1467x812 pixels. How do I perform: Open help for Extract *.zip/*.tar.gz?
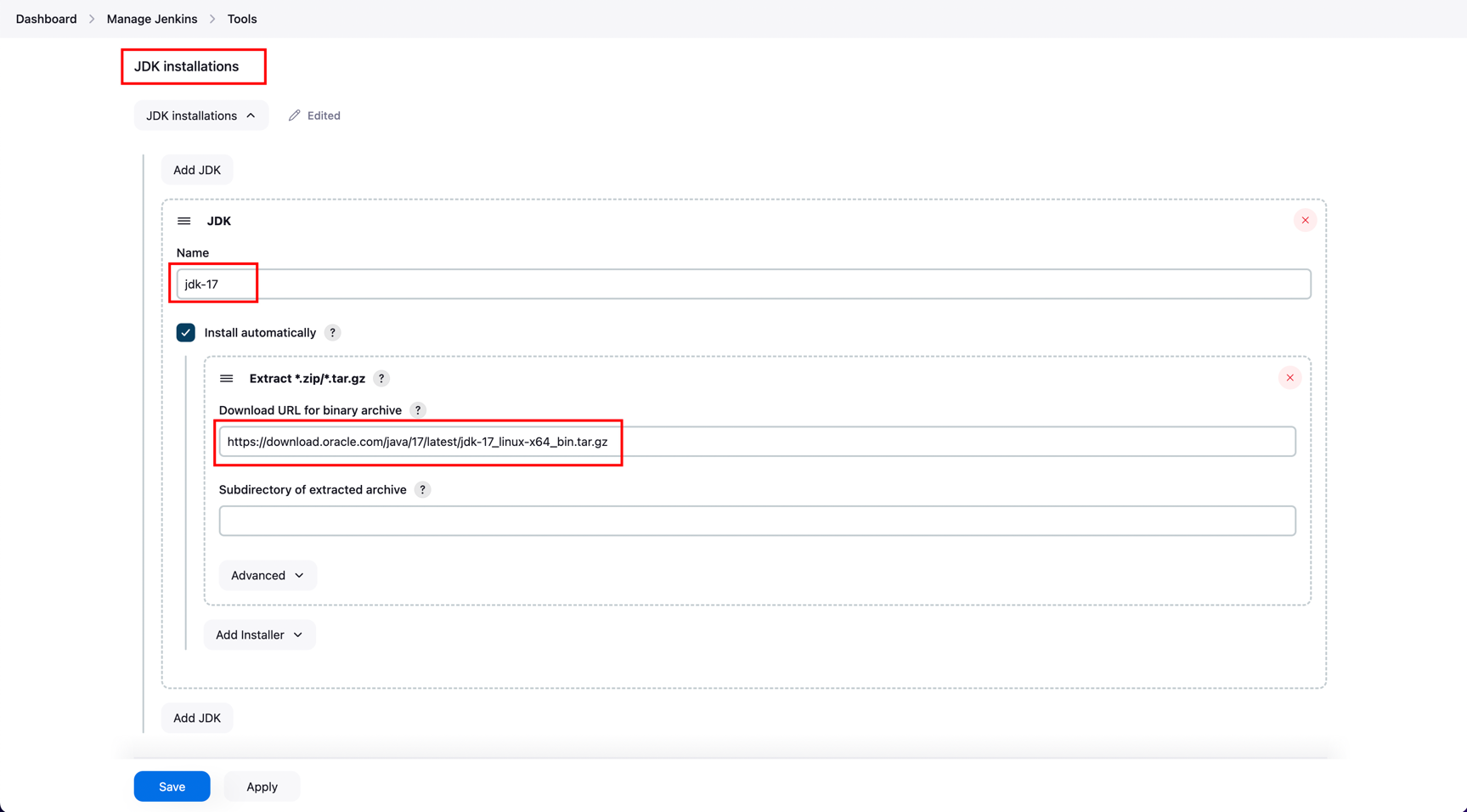pos(381,379)
